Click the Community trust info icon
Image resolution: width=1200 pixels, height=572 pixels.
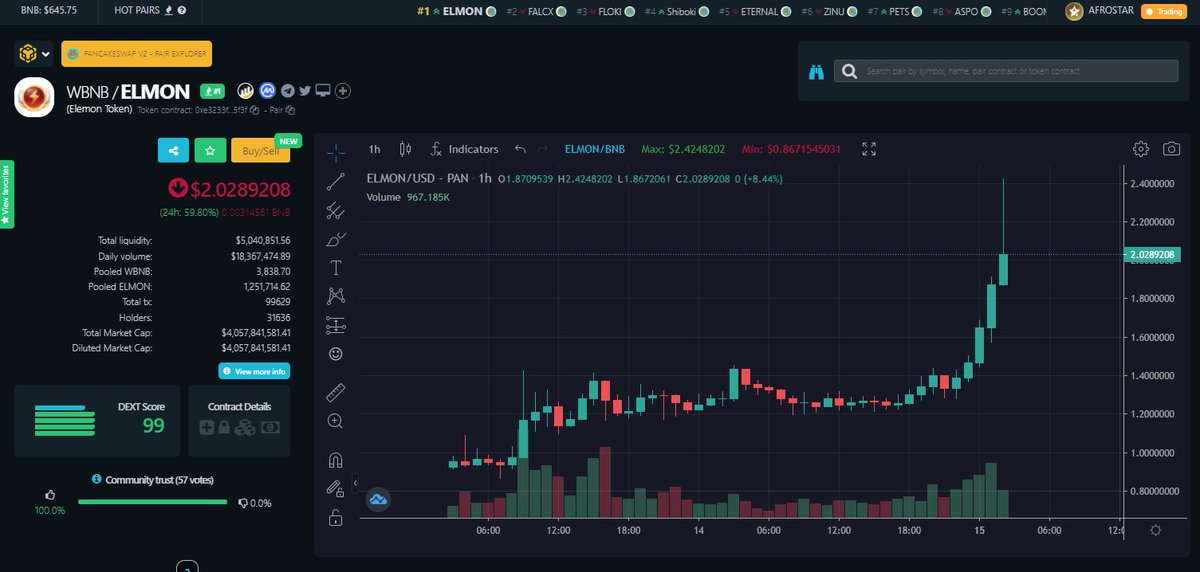(x=96, y=479)
